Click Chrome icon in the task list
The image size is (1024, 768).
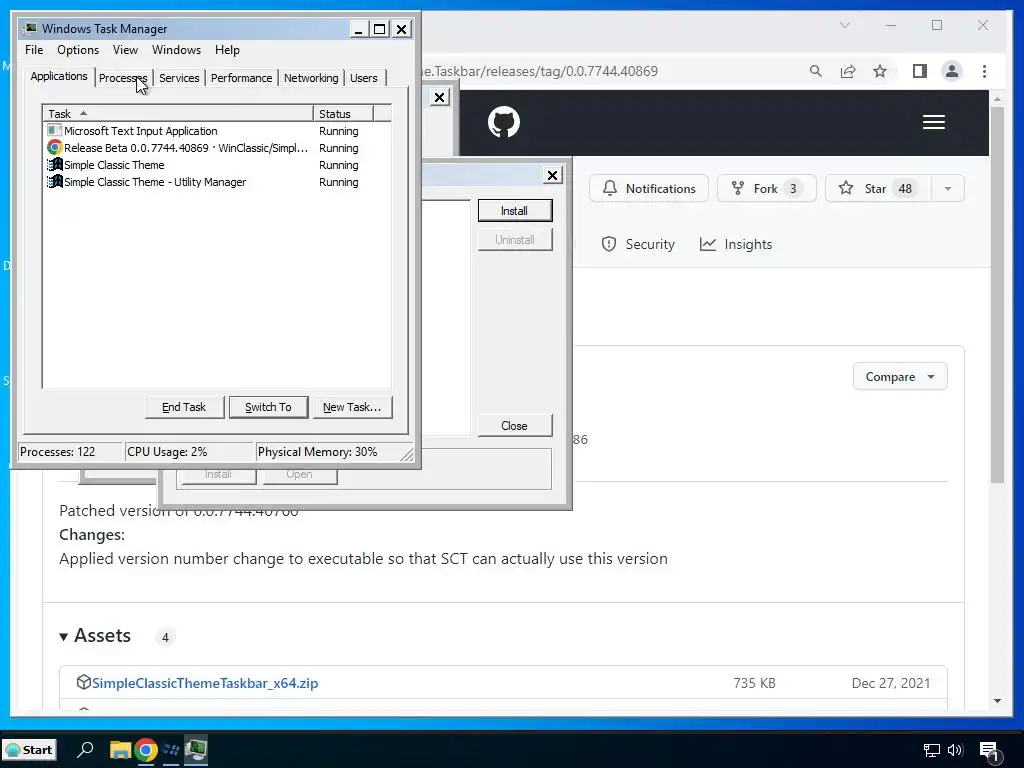click(55, 148)
